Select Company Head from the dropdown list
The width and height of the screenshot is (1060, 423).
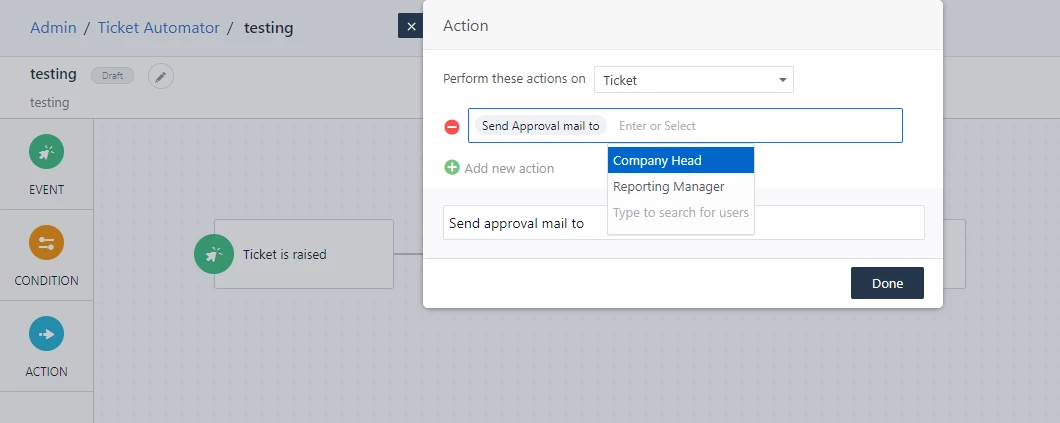[x=681, y=161]
